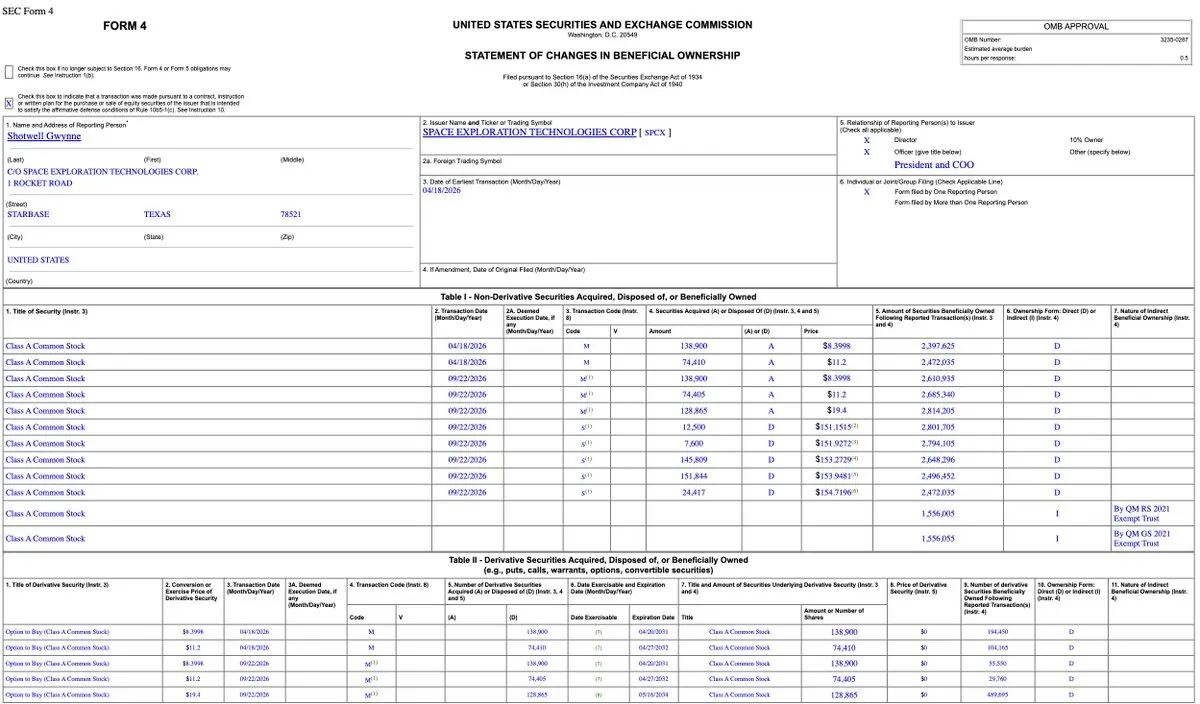Click the disposed amount '24,417'
The width and height of the screenshot is (1200, 704).
click(693, 492)
